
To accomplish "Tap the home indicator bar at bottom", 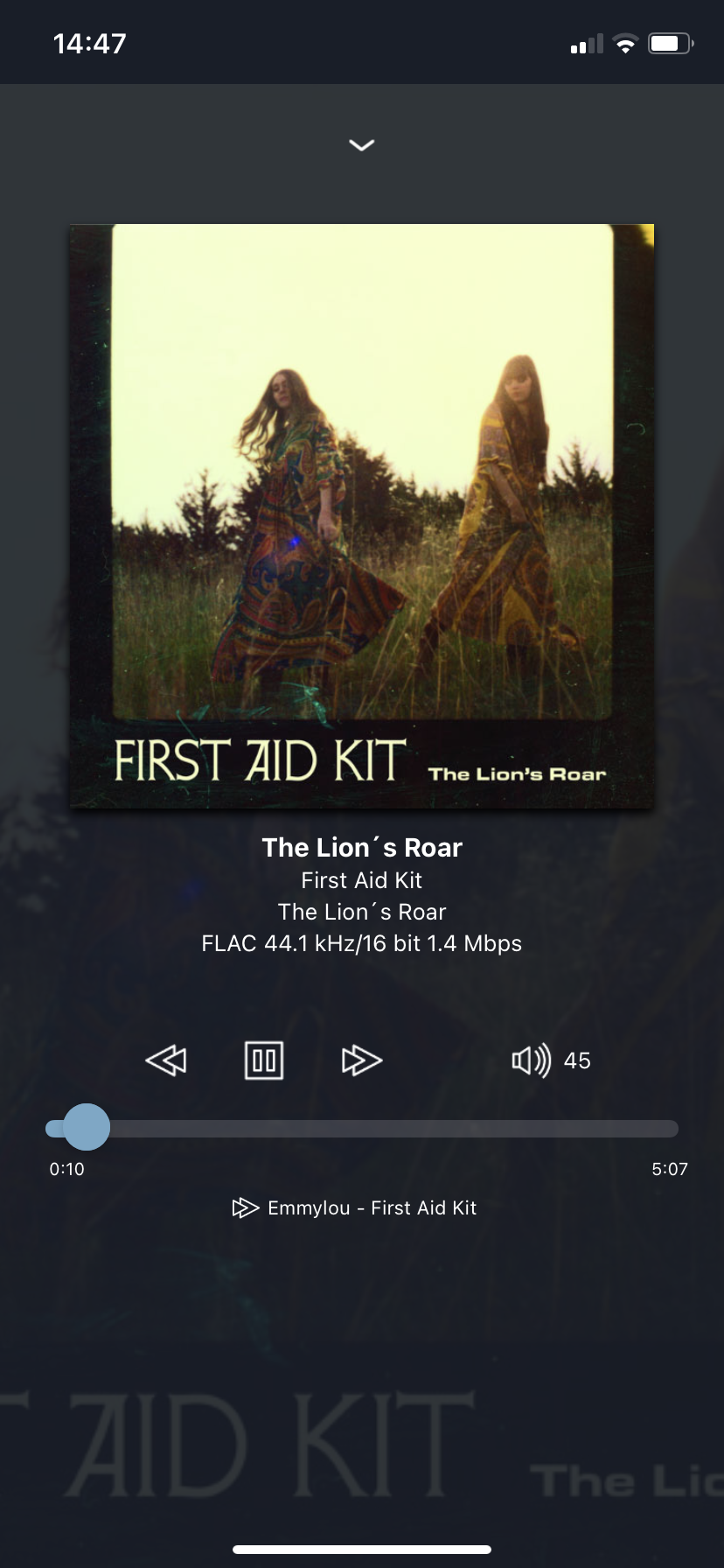I will coord(362,1549).
